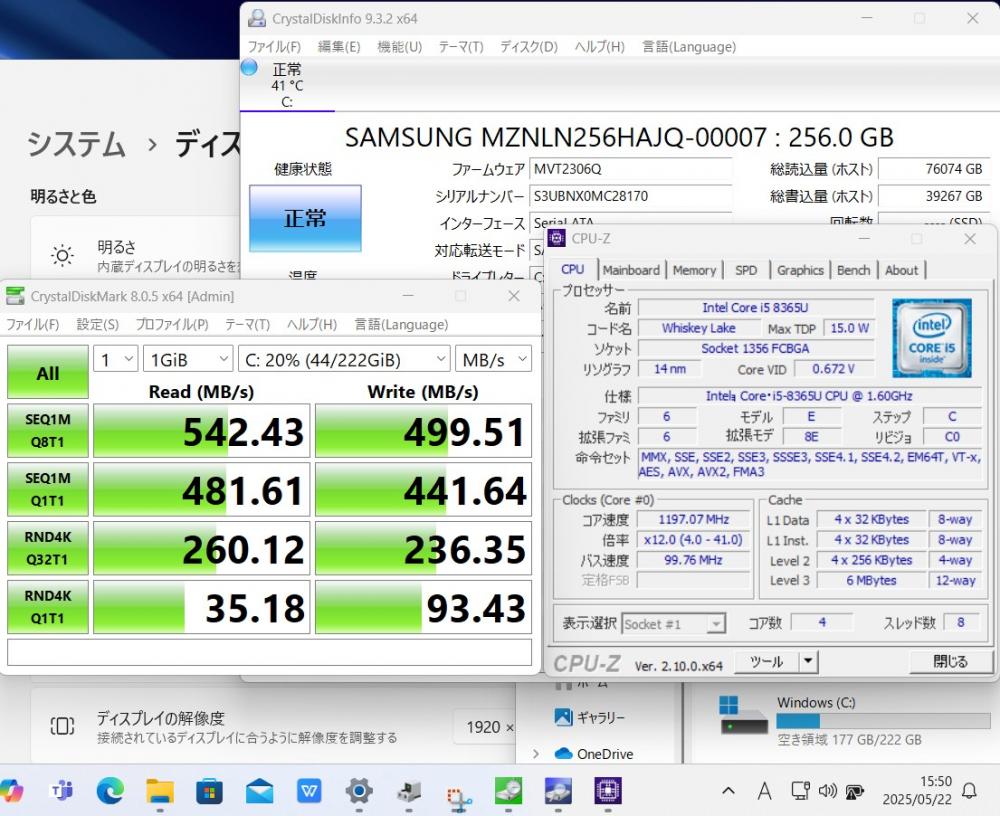Launch Microsoft Edge from the taskbar
Viewport: 1000px width, 816px height.
(x=110, y=792)
